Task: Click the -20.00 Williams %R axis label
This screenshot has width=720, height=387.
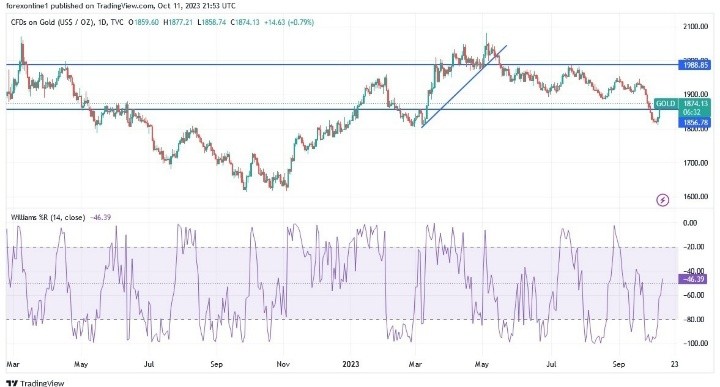Action: tap(693, 247)
